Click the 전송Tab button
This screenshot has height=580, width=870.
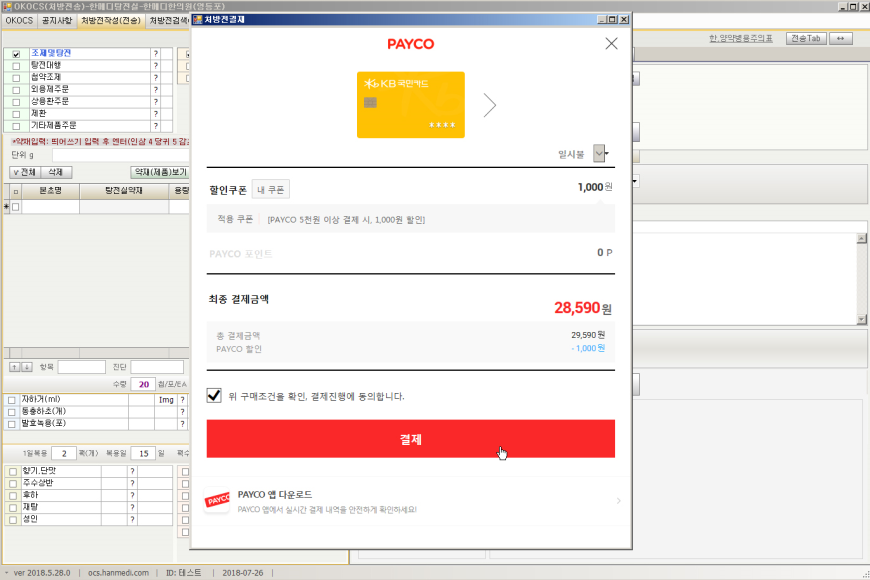click(x=806, y=38)
